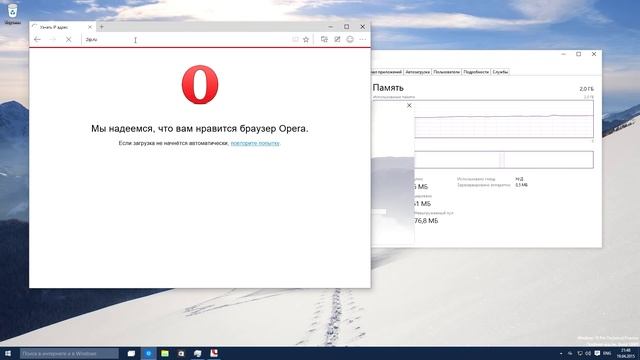Screen dimensions: 640x360
Task: Click the повторите попытку link
Action: 255,143
